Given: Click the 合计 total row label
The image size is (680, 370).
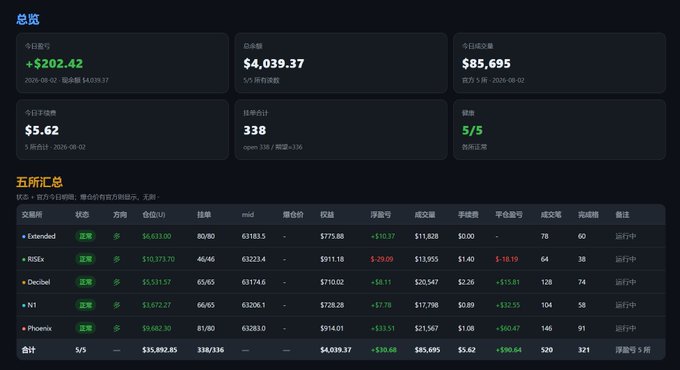Looking at the screenshot, I should tap(28, 350).
